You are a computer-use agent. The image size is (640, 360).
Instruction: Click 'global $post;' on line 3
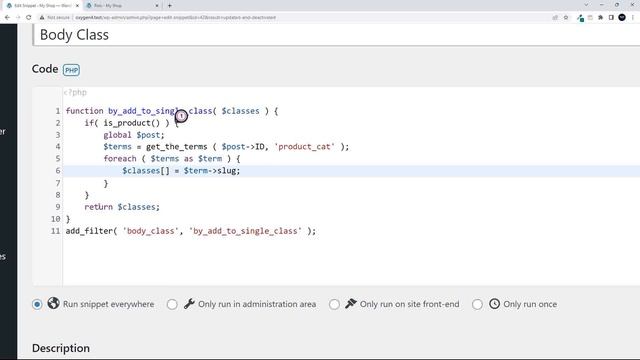point(133,135)
